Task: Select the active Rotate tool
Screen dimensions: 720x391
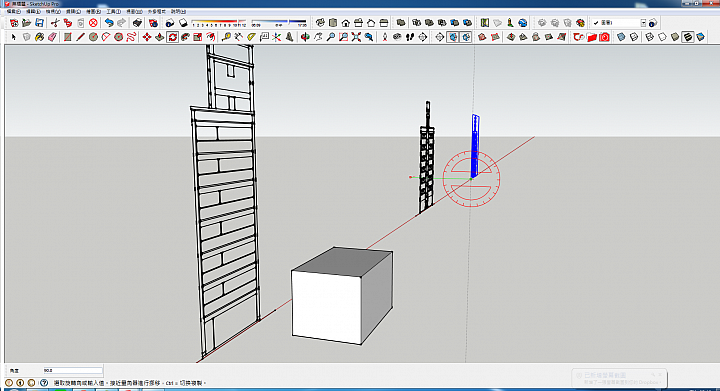Action: [x=172, y=37]
